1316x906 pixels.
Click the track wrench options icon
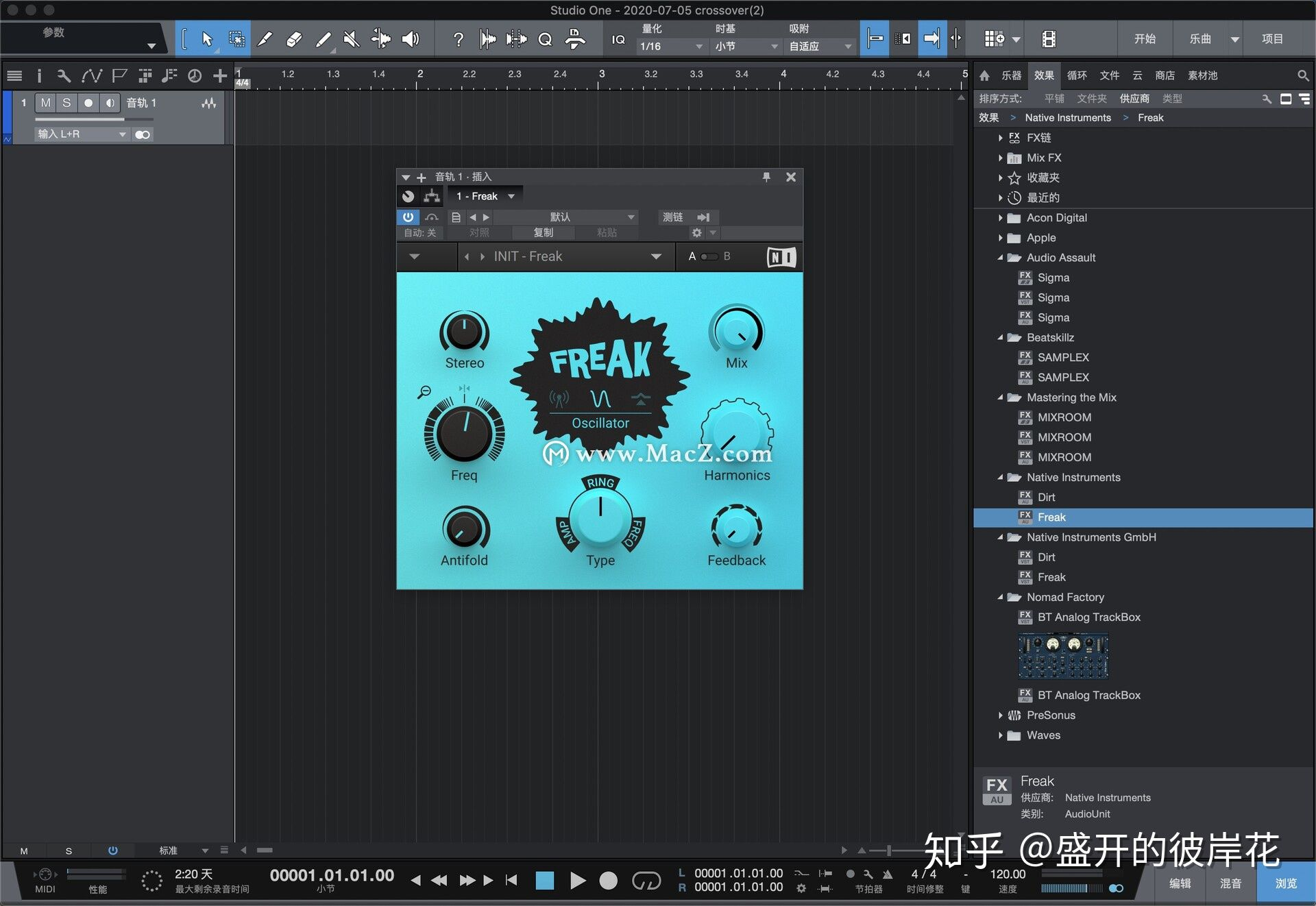click(x=64, y=75)
